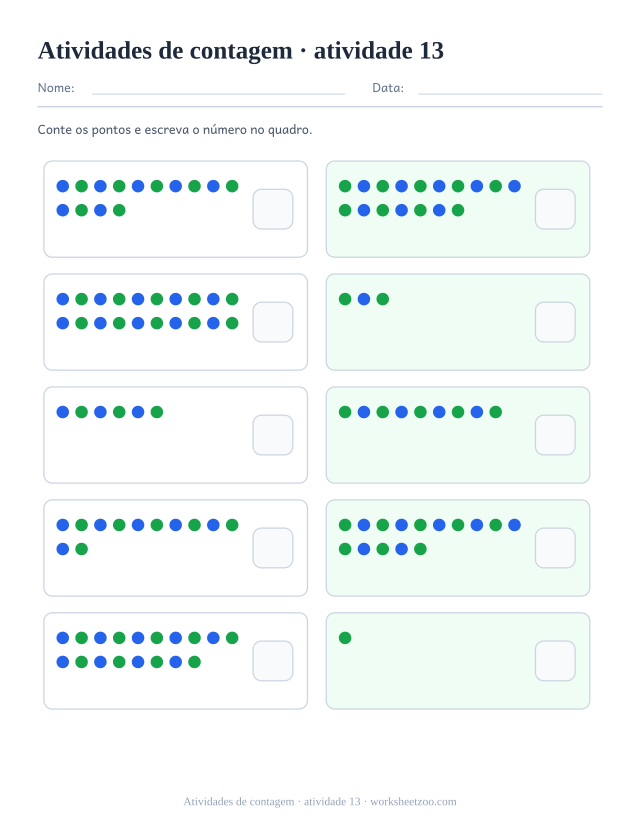Select the answer box for the 12-dot card
The width and height of the screenshot is (640, 829).
tap(273, 548)
